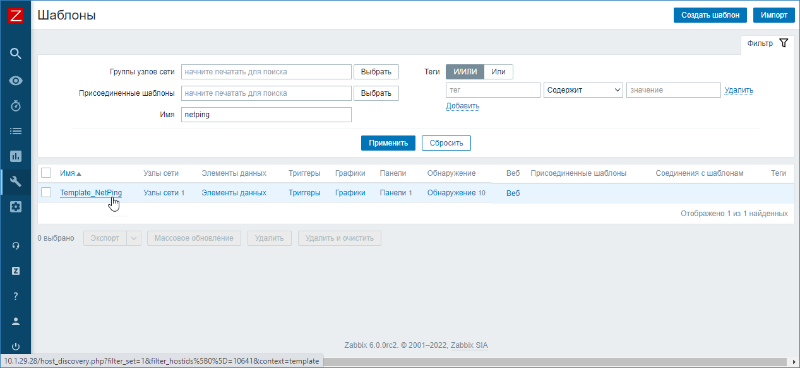Click the Support headset icon
This screenshot has width=800, height=368.
pyautogui.click(x=16, y=246)
